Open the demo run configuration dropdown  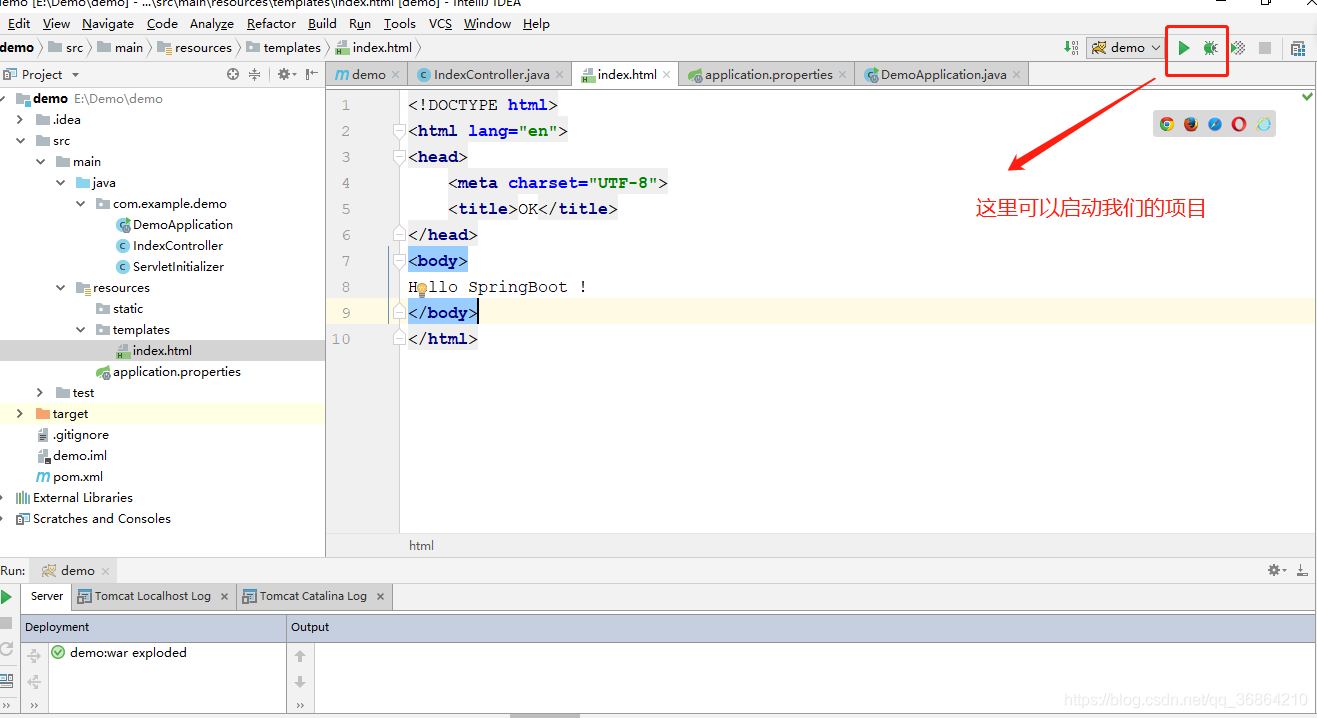1126,47
